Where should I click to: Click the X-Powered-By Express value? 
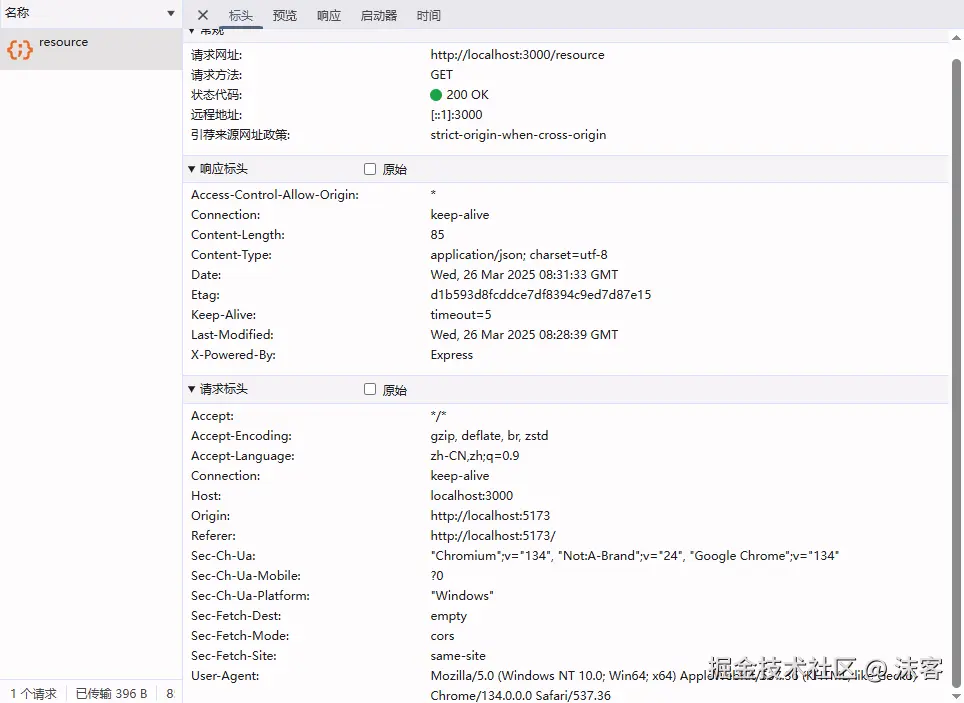point(451,355)
